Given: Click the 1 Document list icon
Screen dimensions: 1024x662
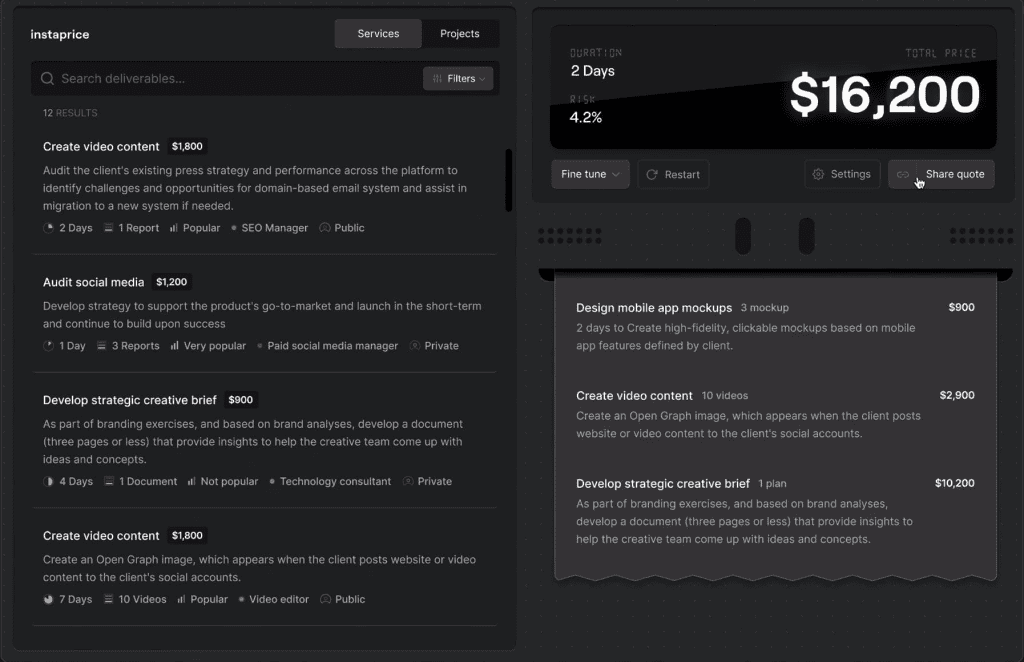Looking at the screenshot, I should [108, 482].
